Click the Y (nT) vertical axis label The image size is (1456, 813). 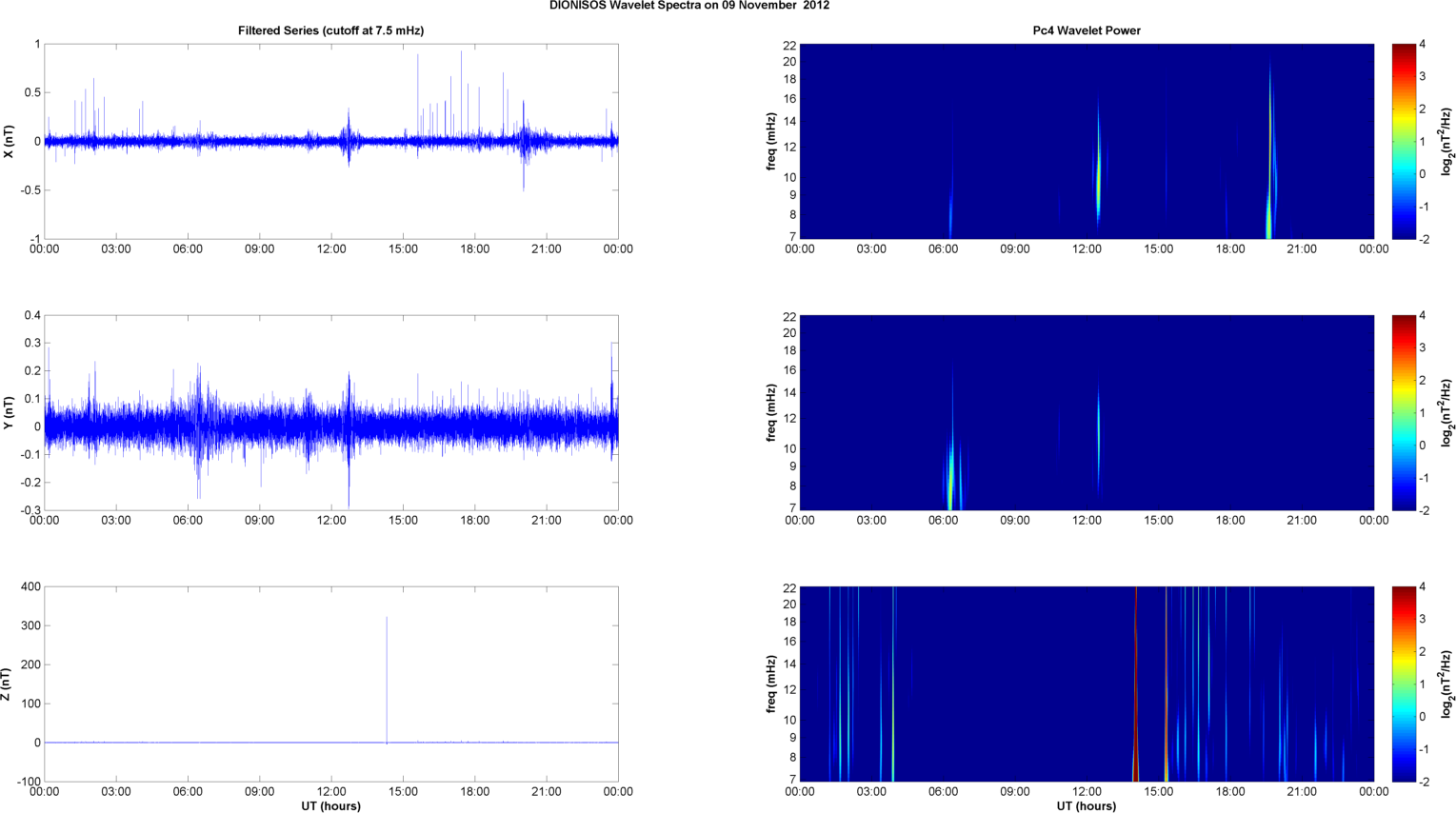pyautogui.click(x=9, y=412)
